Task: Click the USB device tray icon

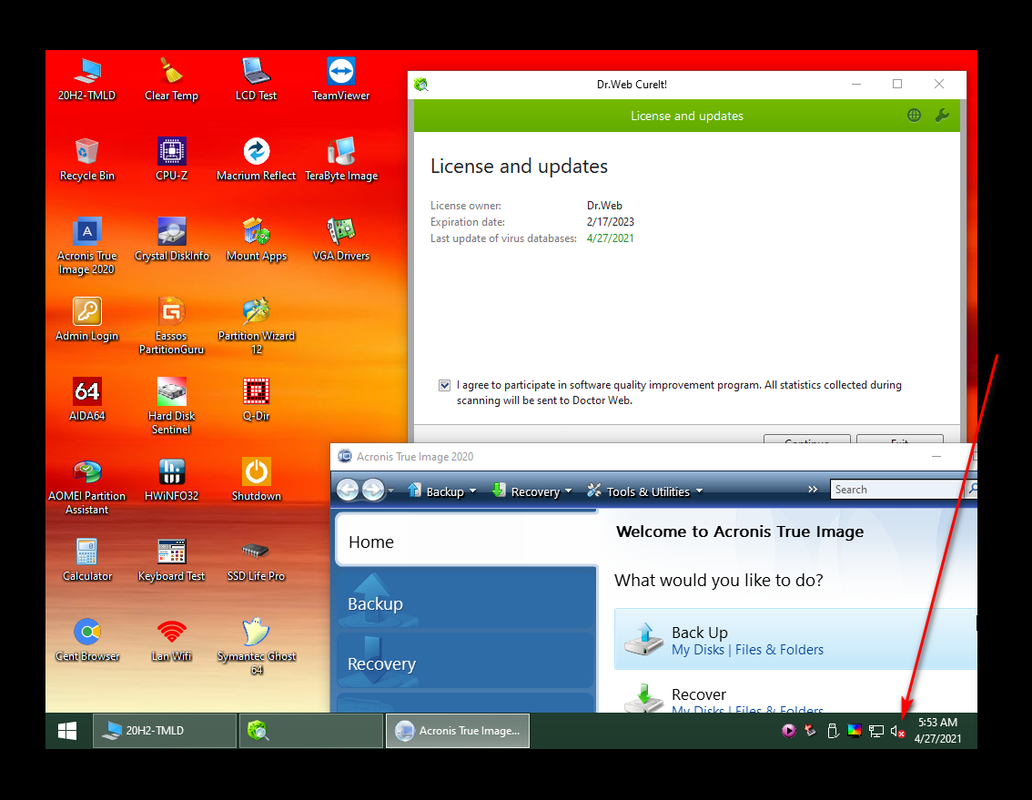Action: coord(832,731)
